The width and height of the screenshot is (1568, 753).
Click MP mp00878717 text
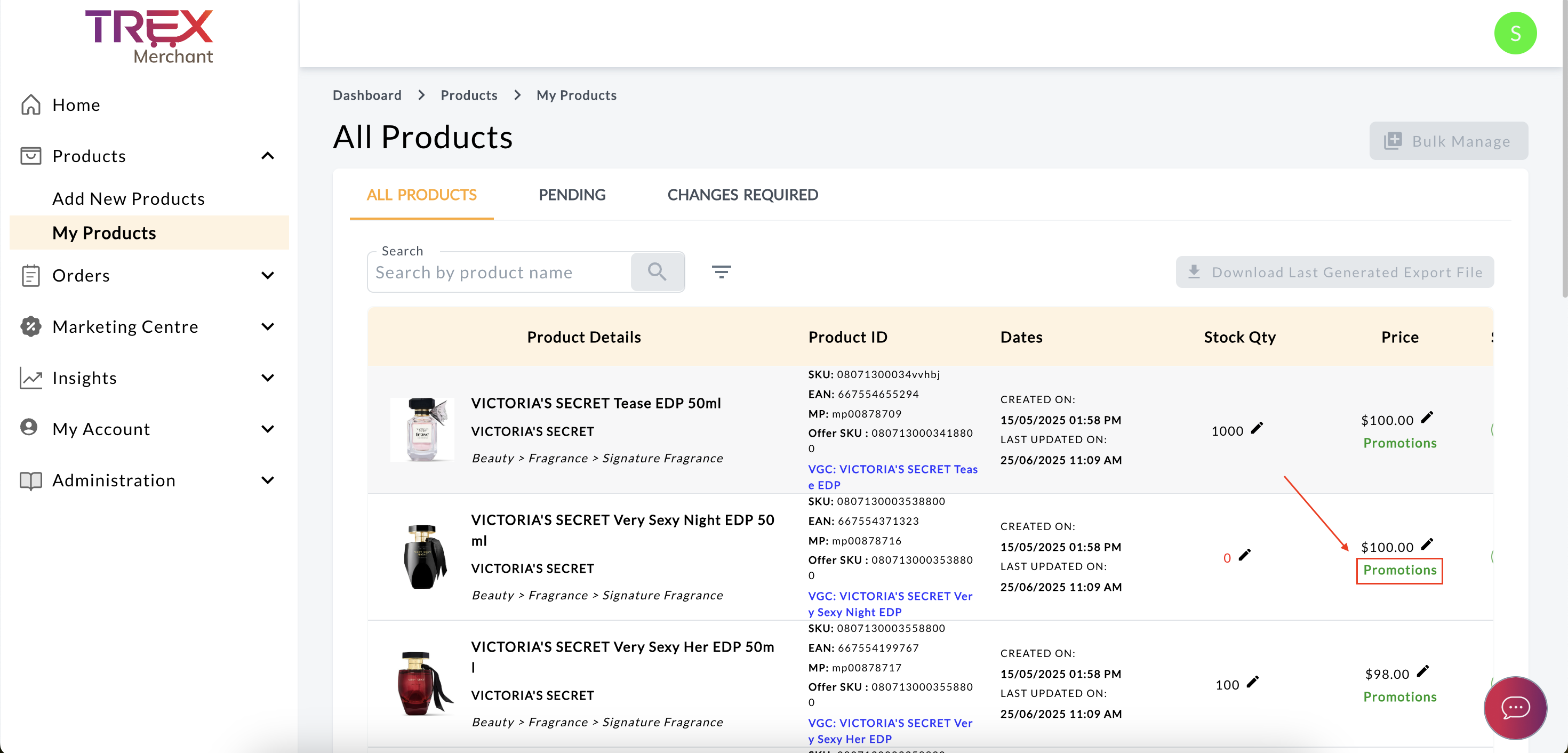[854, 668]
